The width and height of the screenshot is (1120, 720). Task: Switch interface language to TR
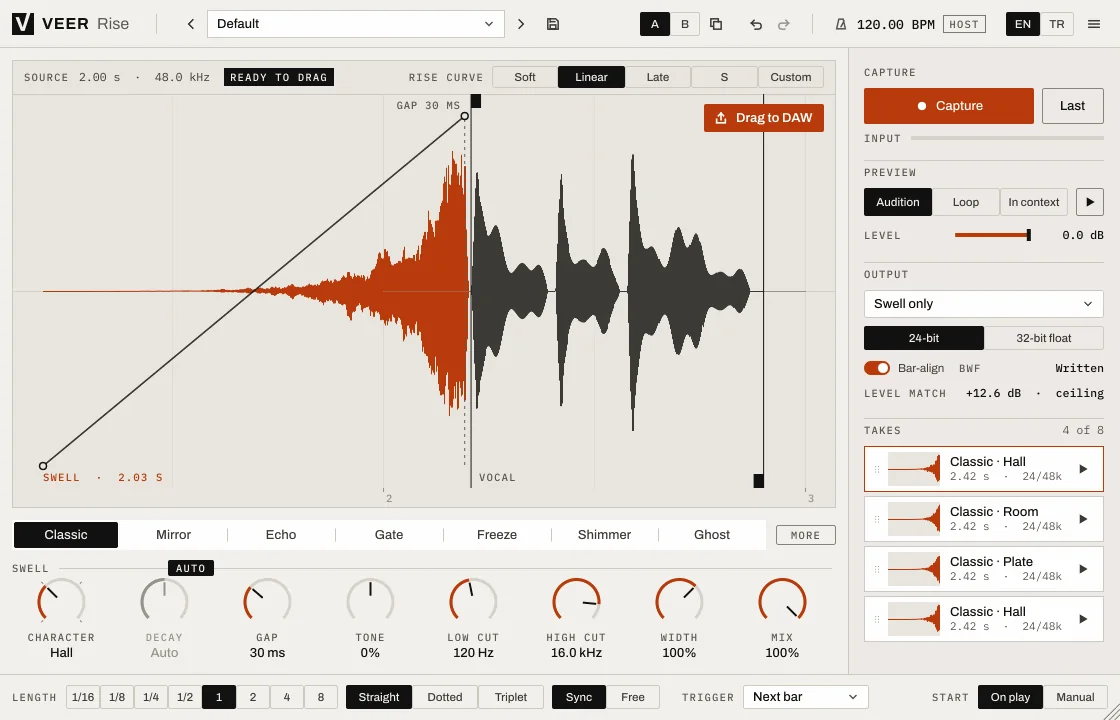pyautogui.click(x=1056, y=24)
